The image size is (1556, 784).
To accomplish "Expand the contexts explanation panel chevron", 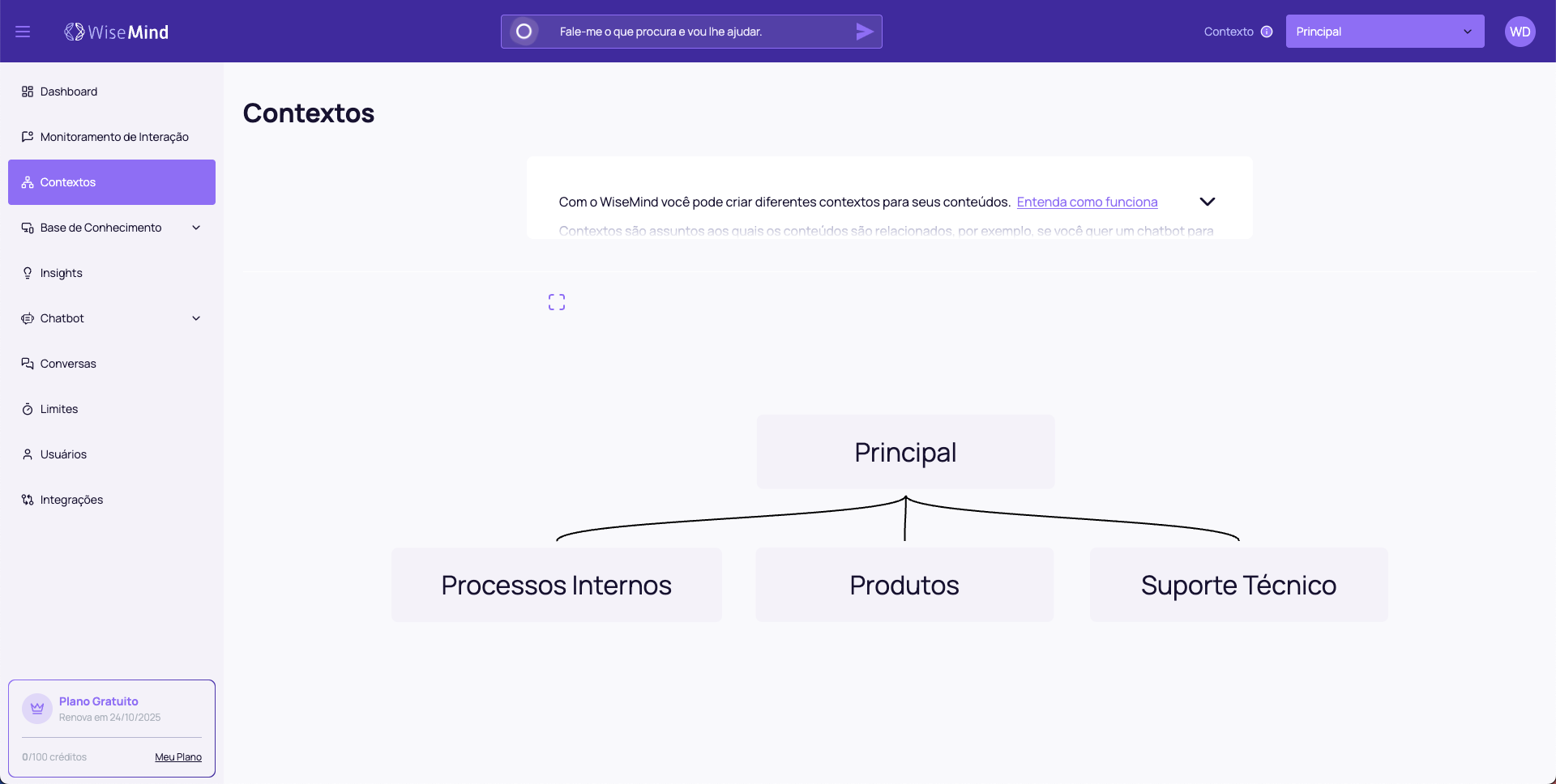I will click(1207, 202).
